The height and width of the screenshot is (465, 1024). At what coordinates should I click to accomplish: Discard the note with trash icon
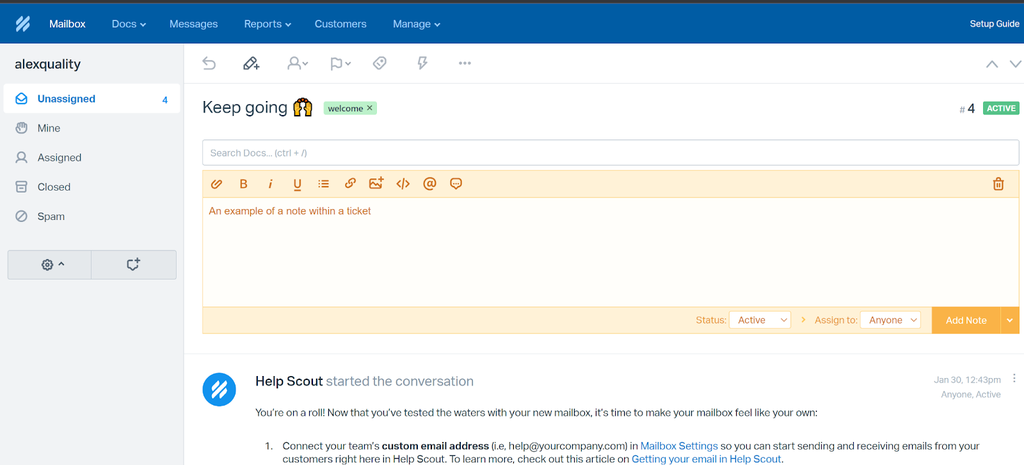point(999,184)
